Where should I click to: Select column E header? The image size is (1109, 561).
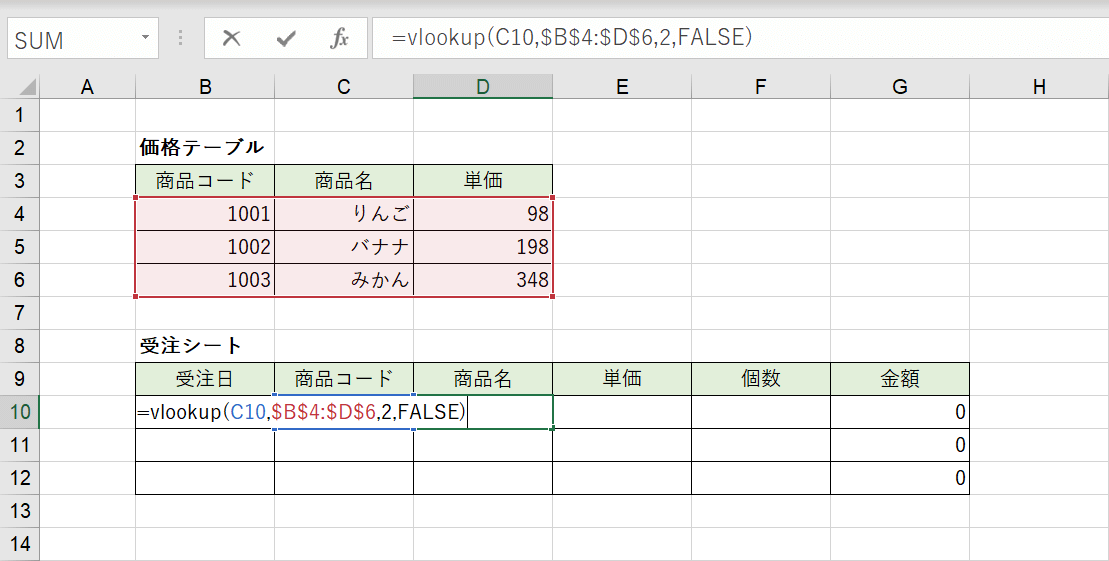(622, 87)
